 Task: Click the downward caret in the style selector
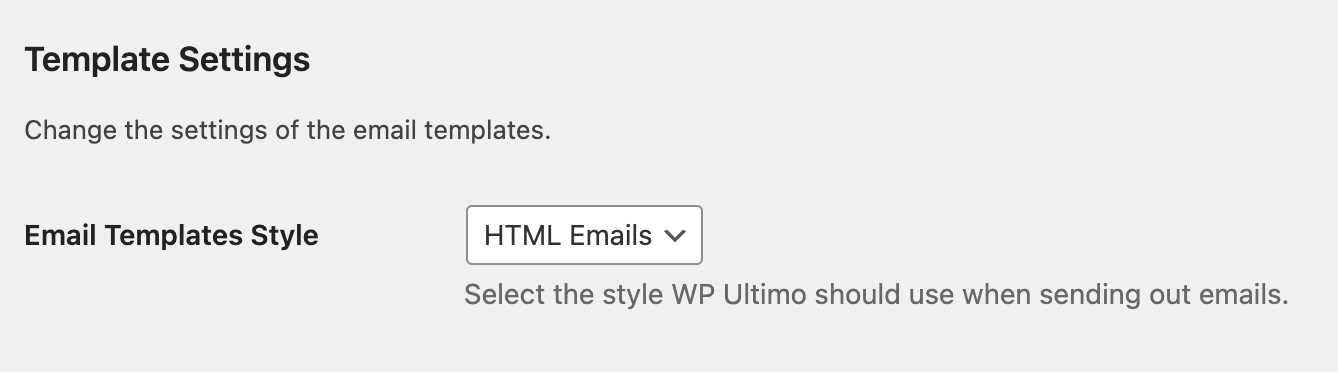[x=676, y=236]
